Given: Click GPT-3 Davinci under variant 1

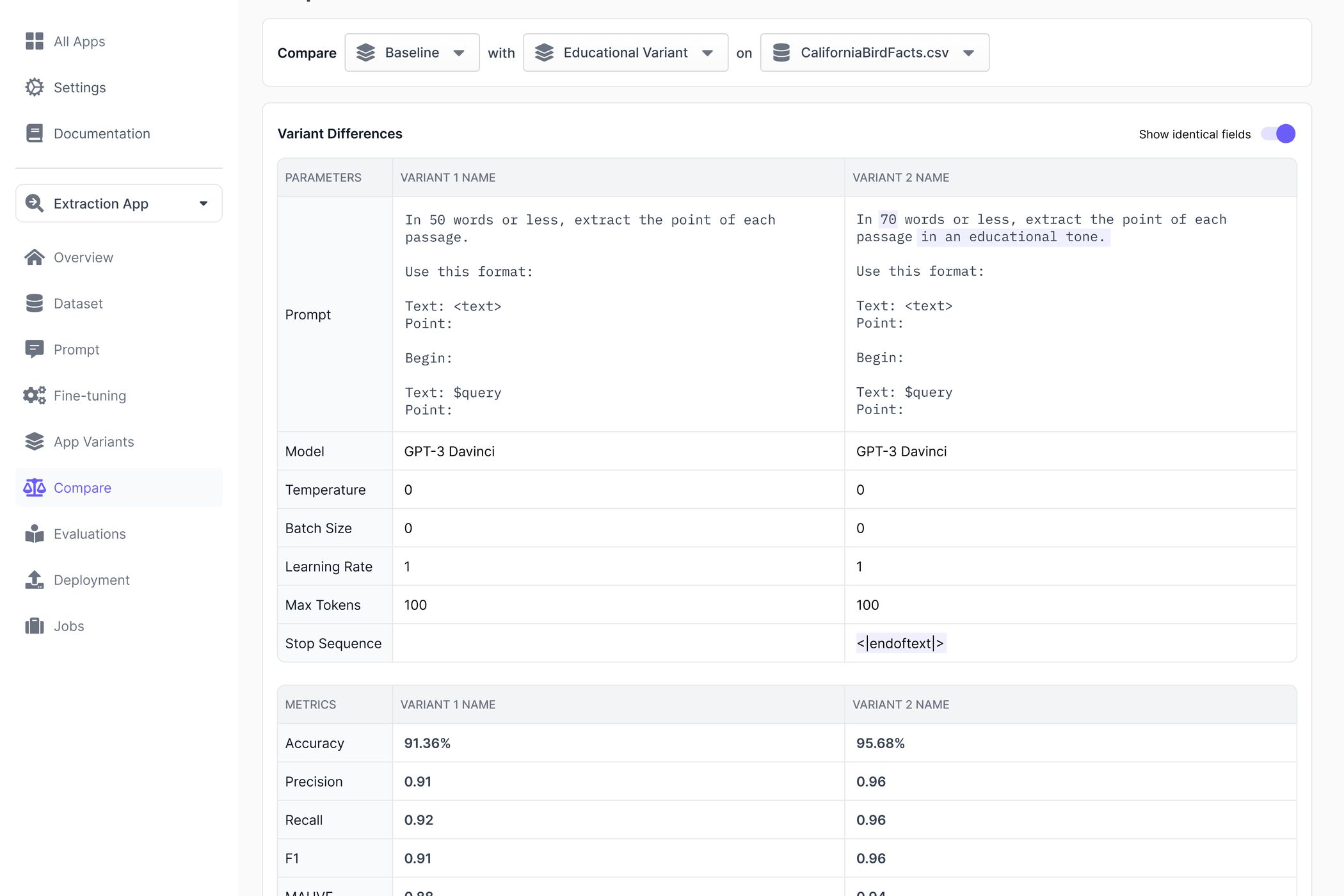Looking at the screenshot, I should (449, 451).
